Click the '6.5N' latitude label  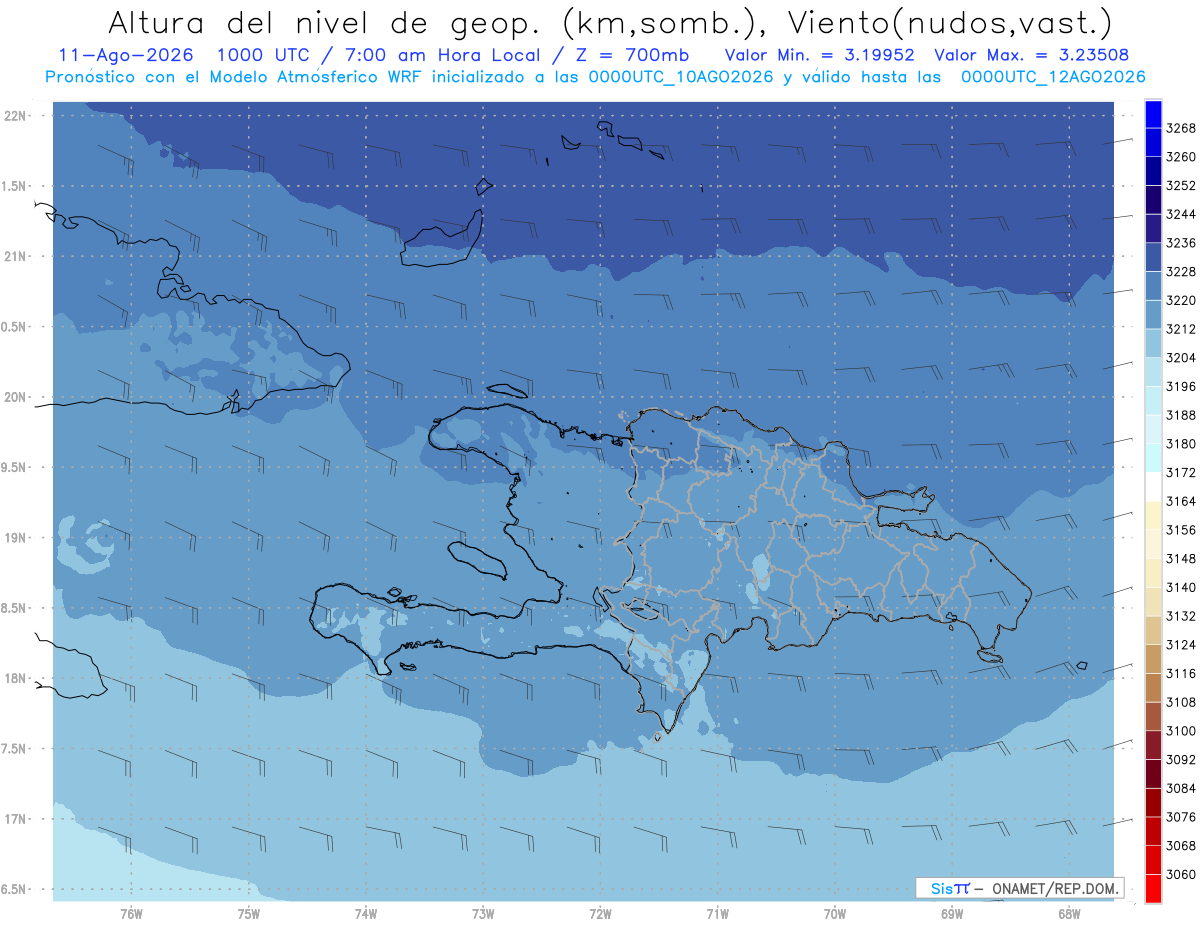click(x=15, y=889)
